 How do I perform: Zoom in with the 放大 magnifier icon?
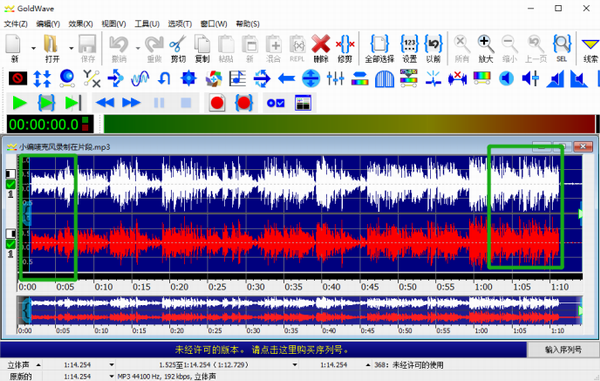point(485,44)
